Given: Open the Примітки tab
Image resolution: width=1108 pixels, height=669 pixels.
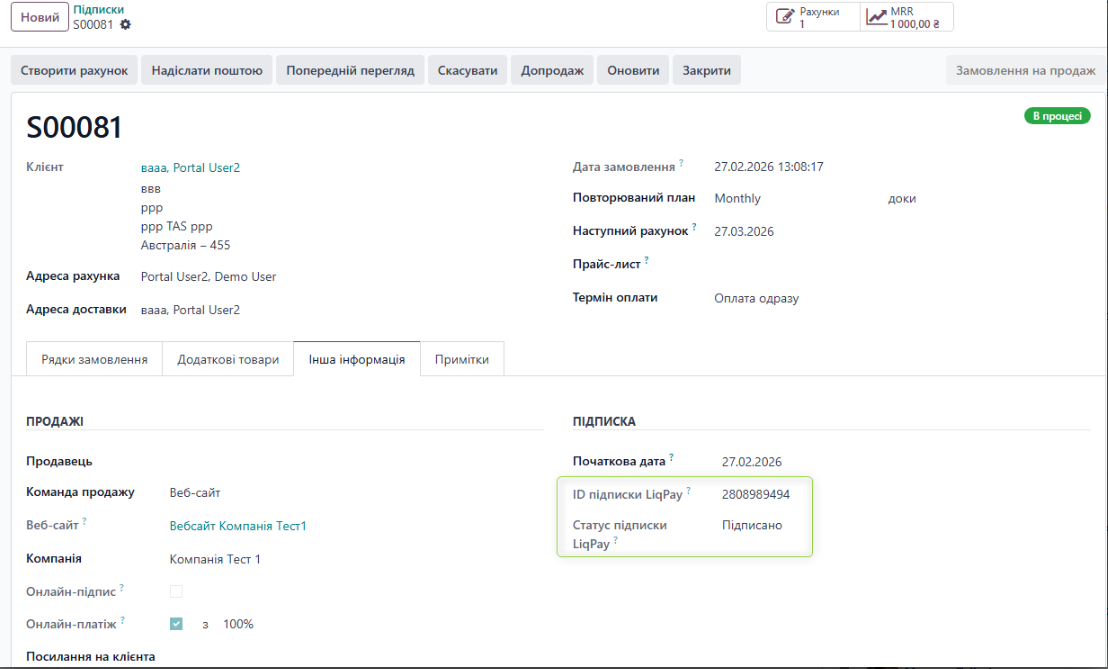Looking at the screenshot, I should coord(462,358).
